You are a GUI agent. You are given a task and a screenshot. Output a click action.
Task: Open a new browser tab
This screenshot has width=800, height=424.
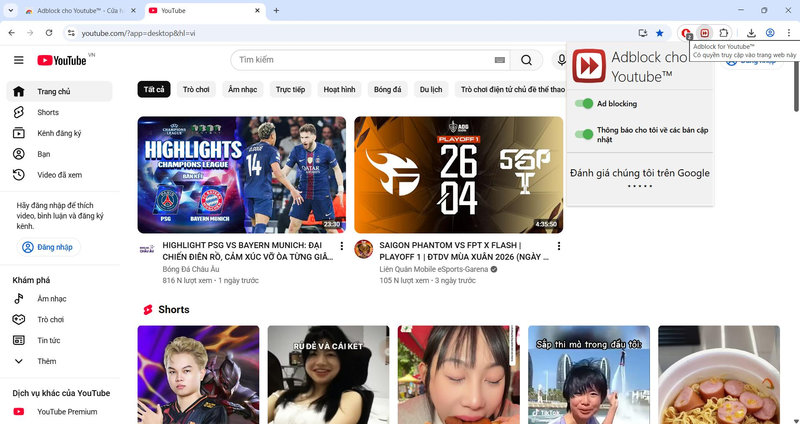(276, 10)
